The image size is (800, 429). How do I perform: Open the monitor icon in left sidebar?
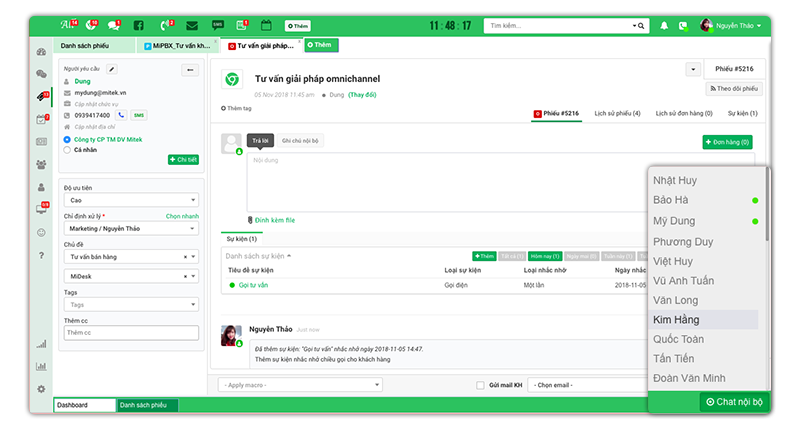(42, 209)
